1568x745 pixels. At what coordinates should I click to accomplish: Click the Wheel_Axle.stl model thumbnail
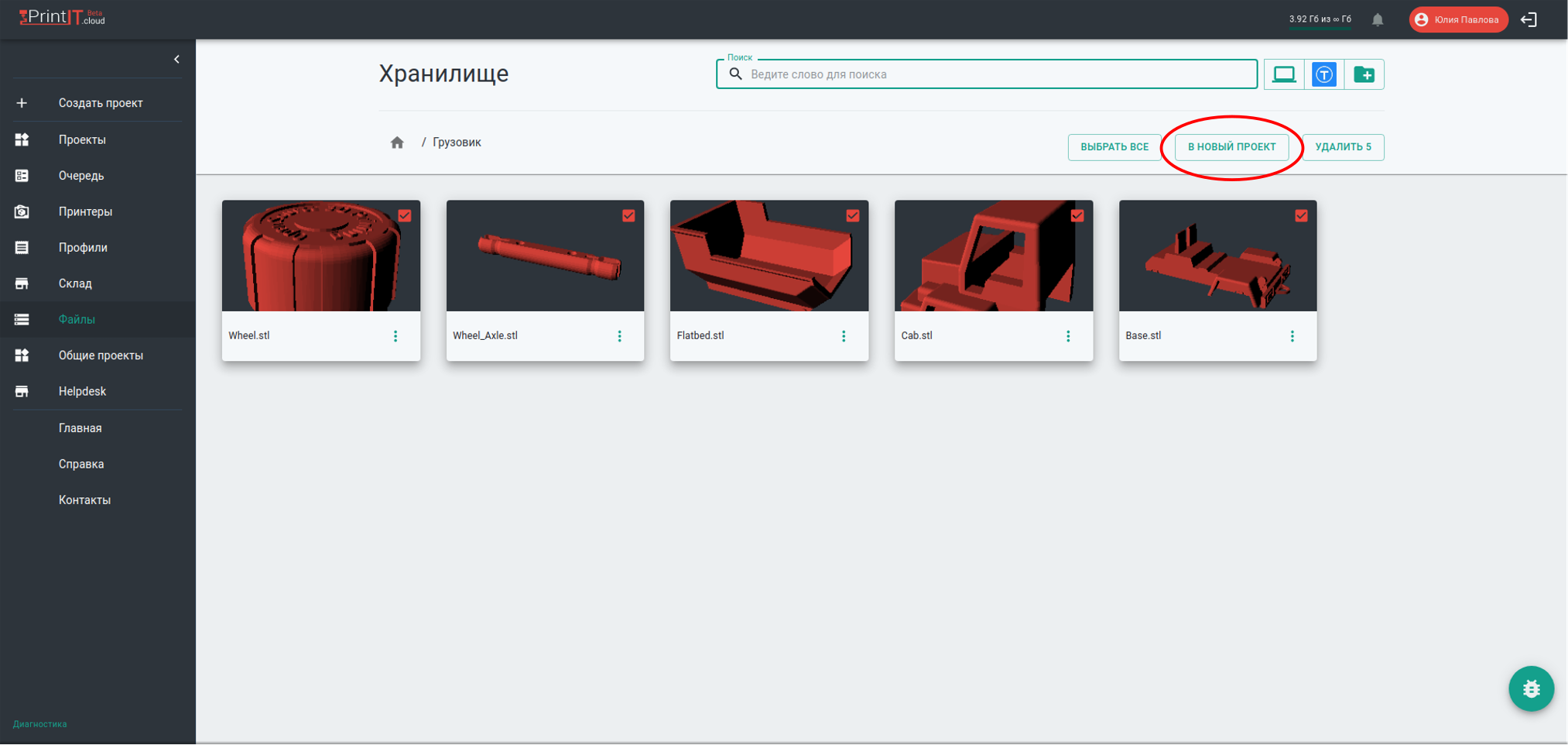tap(545, 256)
